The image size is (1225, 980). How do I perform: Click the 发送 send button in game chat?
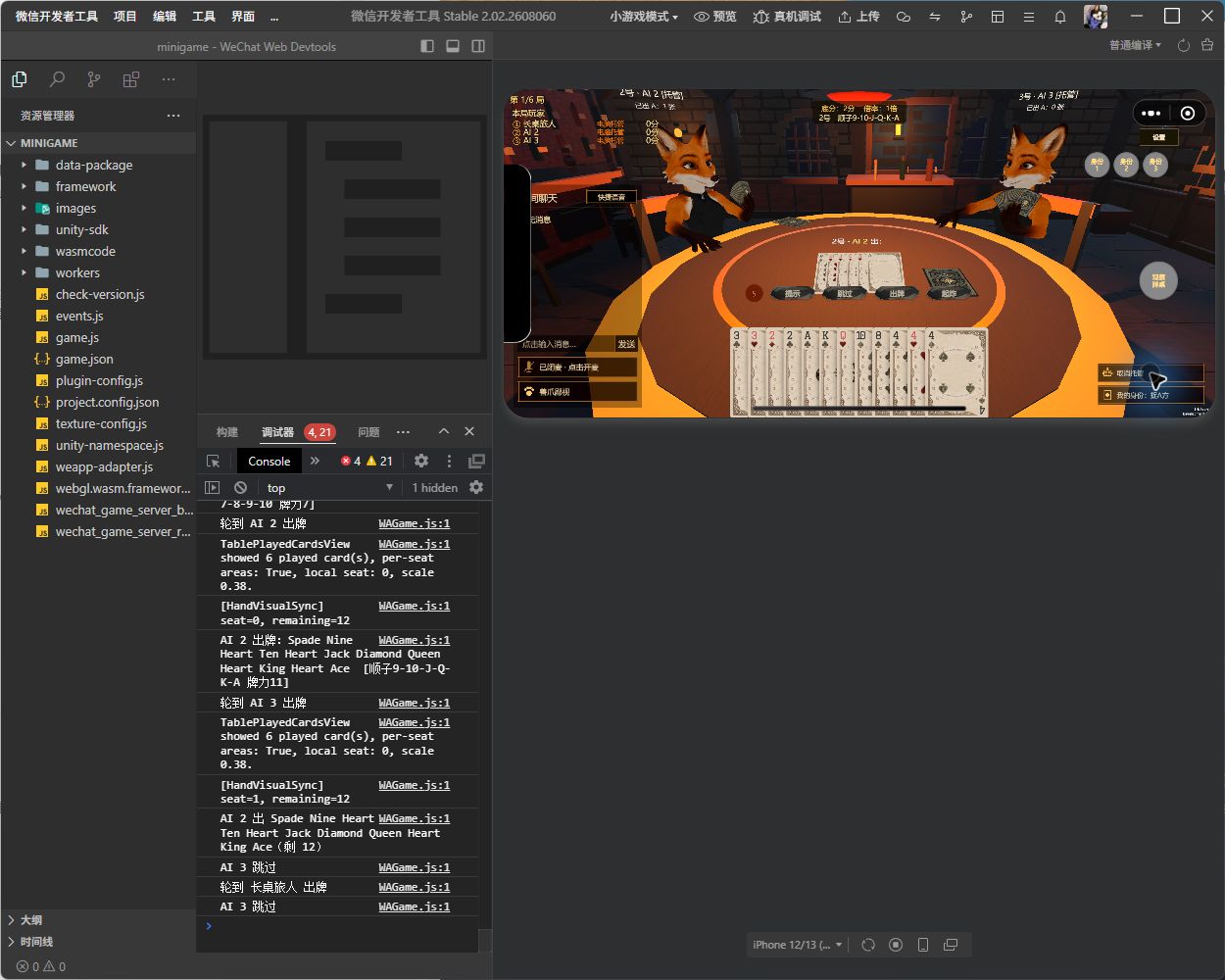click(626, 344)
